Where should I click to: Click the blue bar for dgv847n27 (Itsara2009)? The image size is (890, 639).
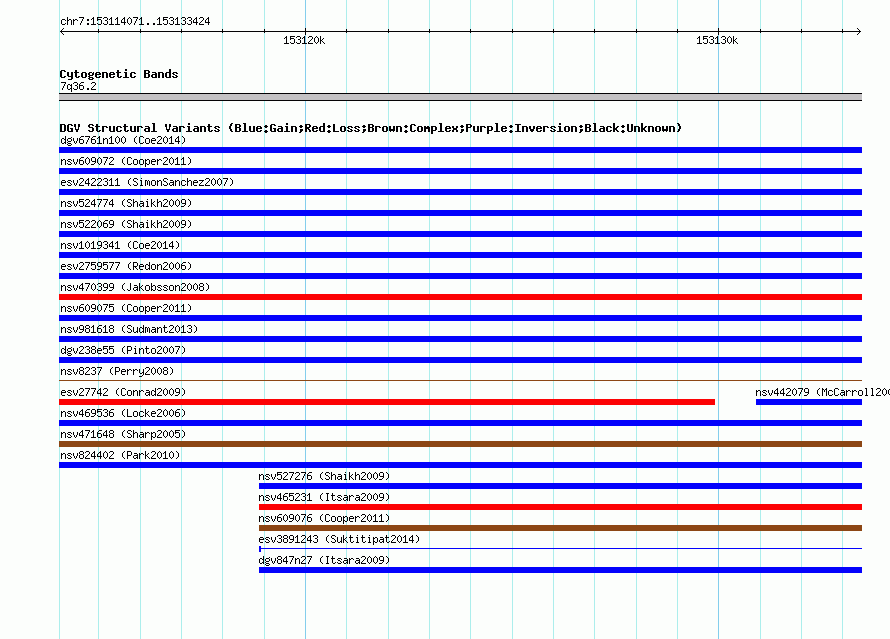click(x=560, y=570)
